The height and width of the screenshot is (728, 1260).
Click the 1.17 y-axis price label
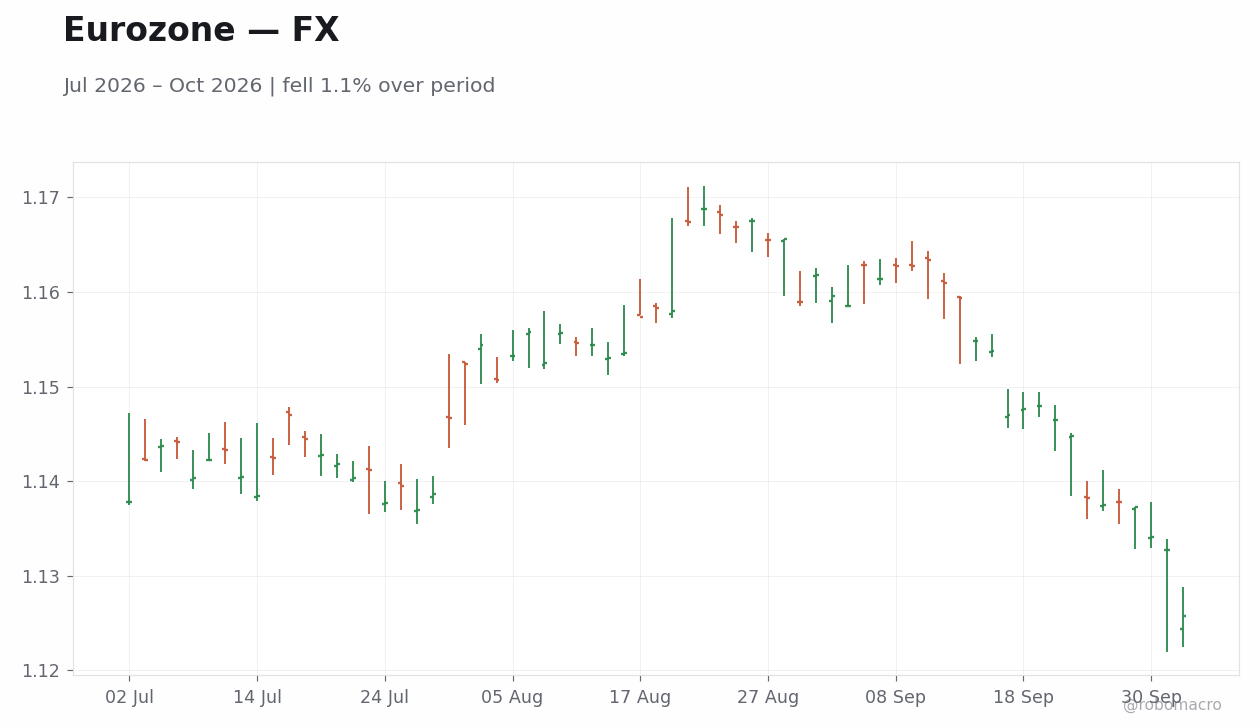click(x=40, y=198)
